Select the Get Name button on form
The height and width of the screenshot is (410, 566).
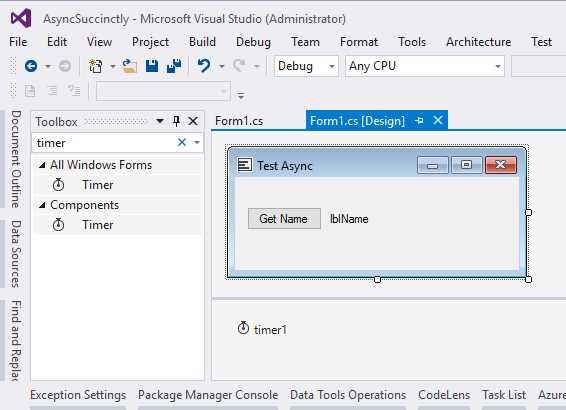coord(284,218)
